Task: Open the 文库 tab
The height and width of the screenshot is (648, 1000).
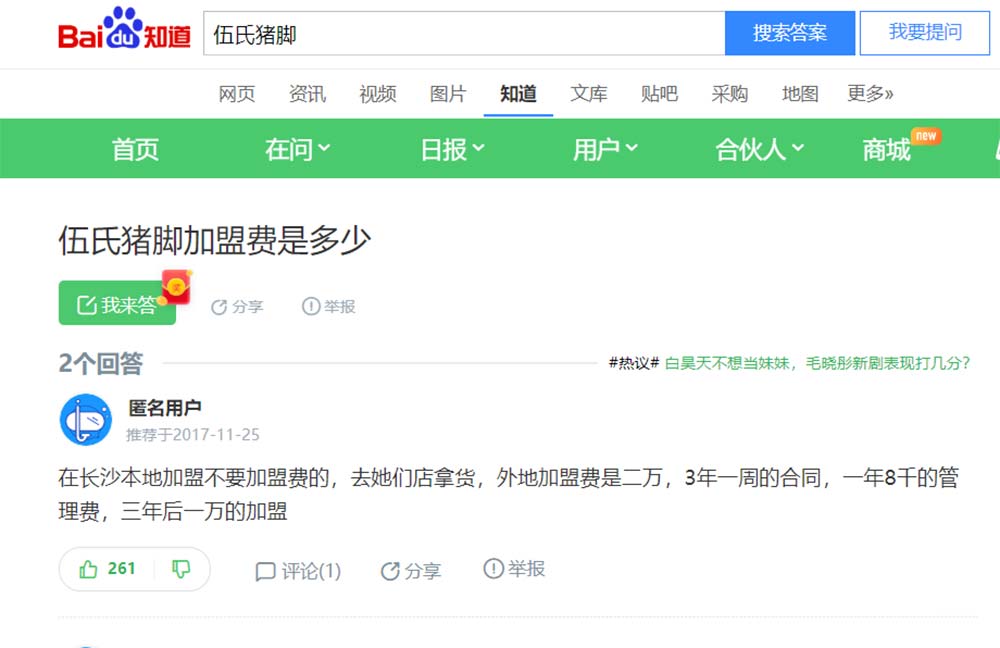Action: [589, 94]
